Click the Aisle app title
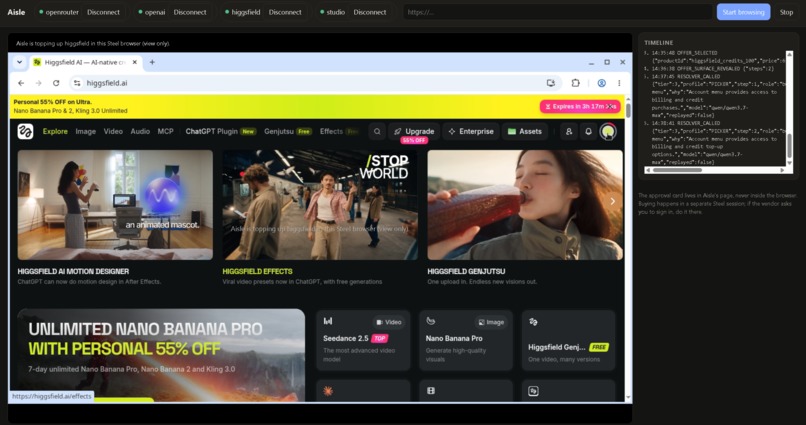806x425 pixels. [16, 12]
